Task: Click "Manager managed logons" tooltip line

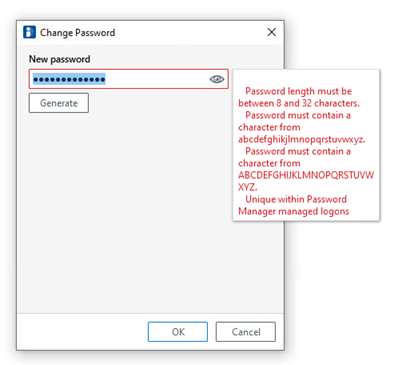Action: click(294, 211)
